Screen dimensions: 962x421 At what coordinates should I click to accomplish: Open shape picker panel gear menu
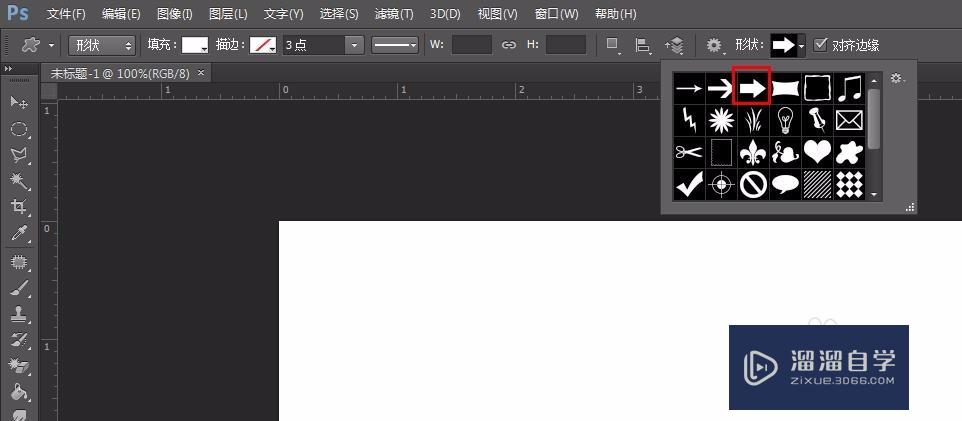point(898,79)
